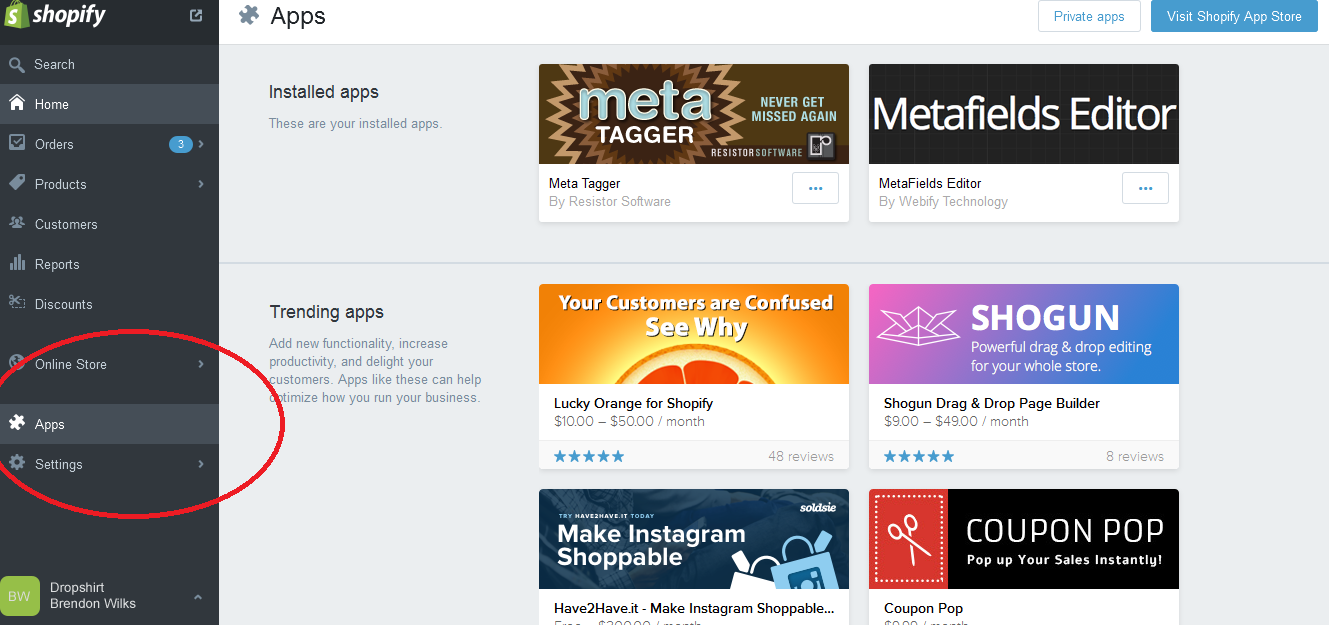Click the Products tag icon
This screenshot has height=625, width=1329.
pyautogui.click(x=17, y=183)
